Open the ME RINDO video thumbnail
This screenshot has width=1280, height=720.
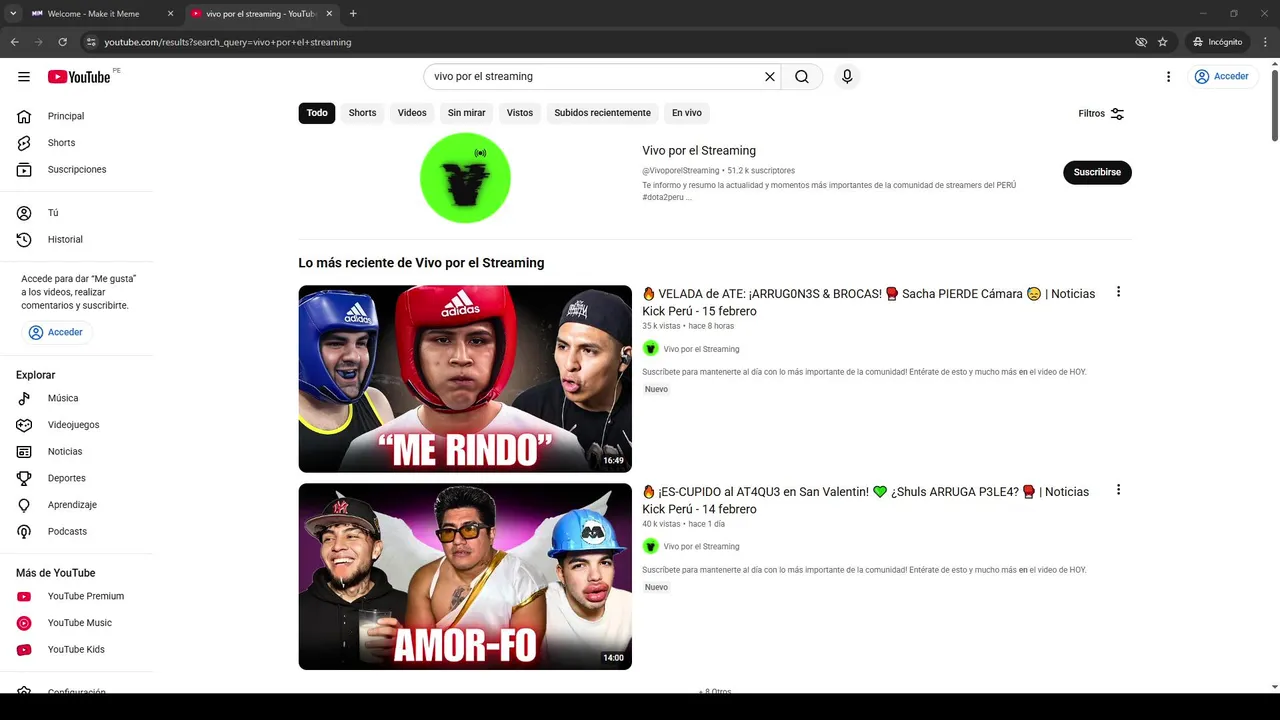point(465,379)
